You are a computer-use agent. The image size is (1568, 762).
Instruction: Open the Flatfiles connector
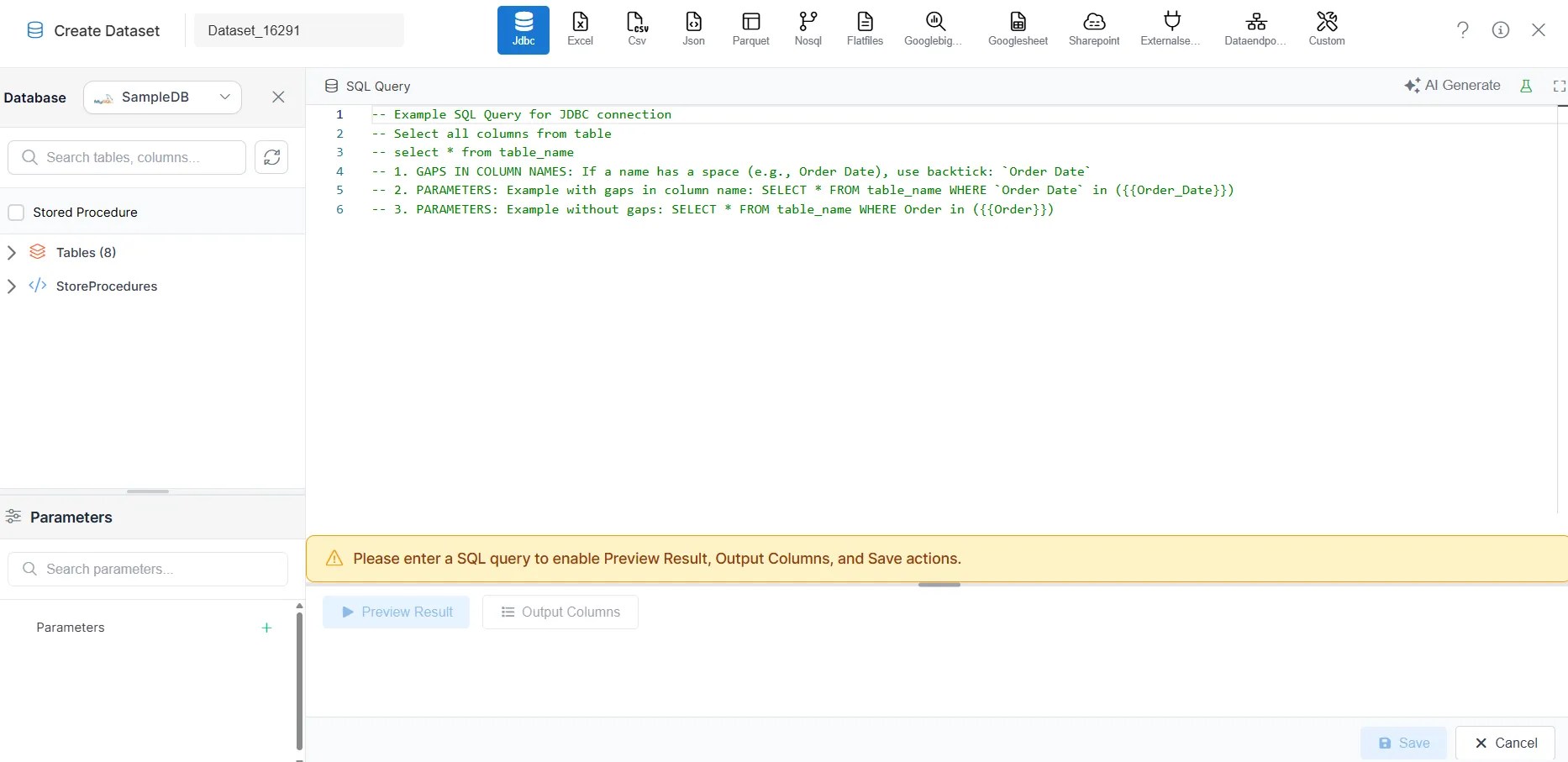tap(865, 29)
